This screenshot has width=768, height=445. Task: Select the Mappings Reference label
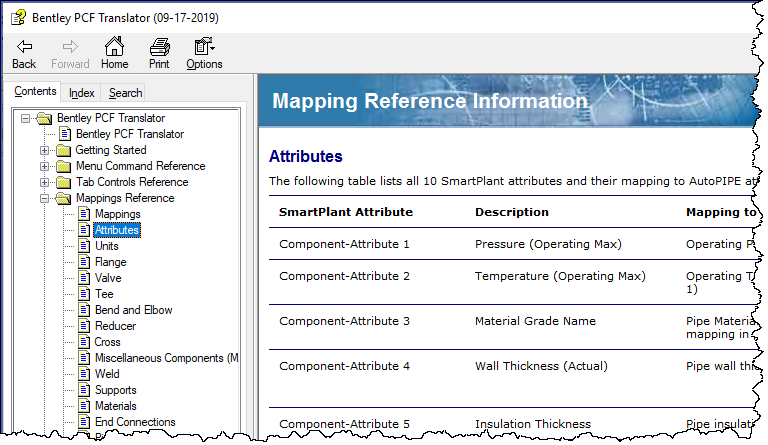click(125, 198)
